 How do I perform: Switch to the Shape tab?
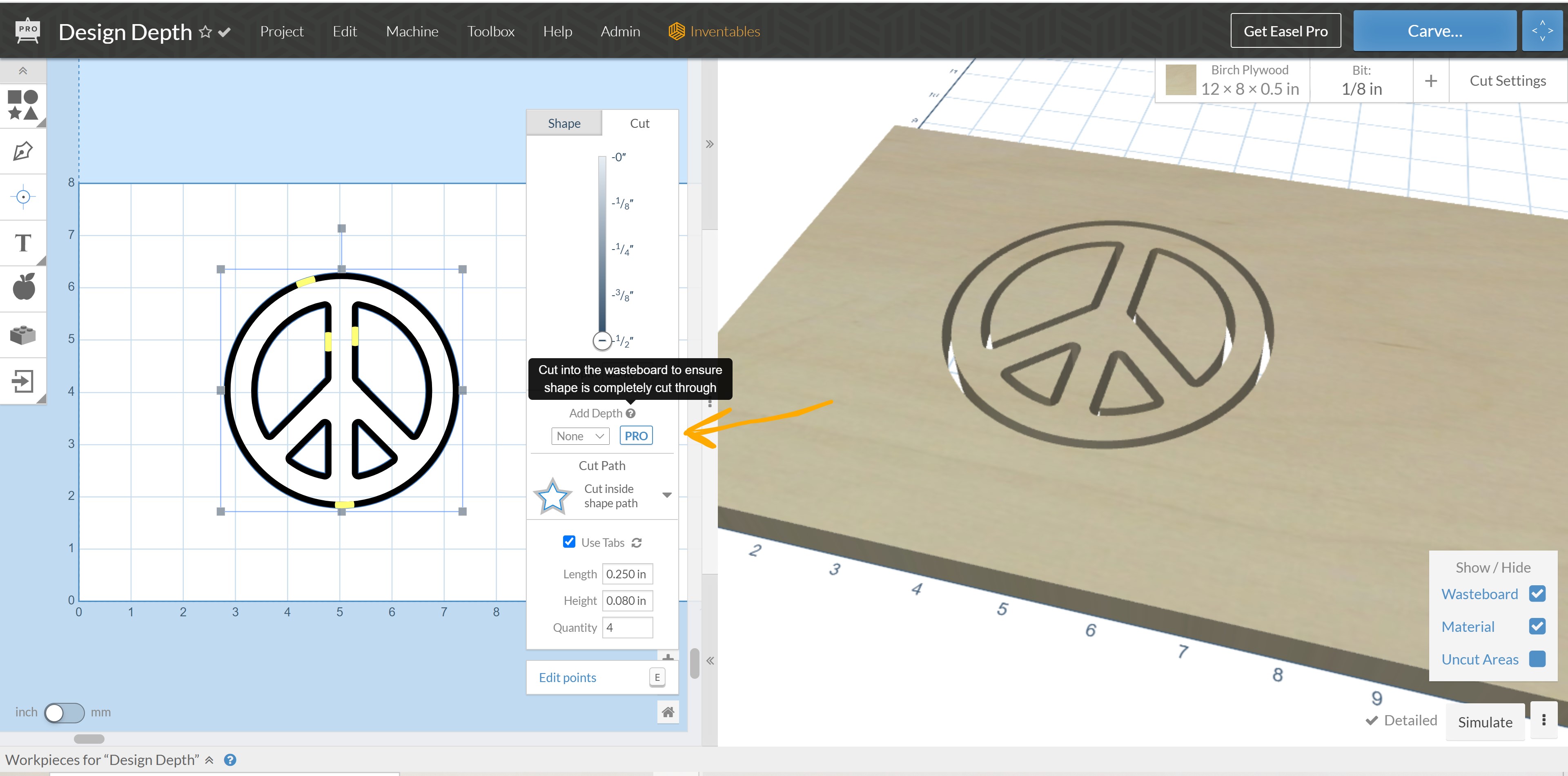pos(563,123)
